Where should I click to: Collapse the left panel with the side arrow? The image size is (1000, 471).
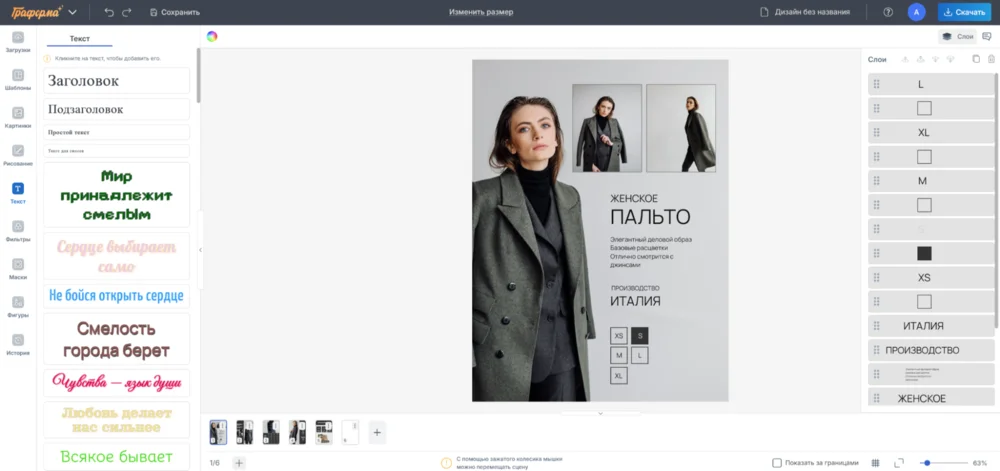[x=200, y=250]
